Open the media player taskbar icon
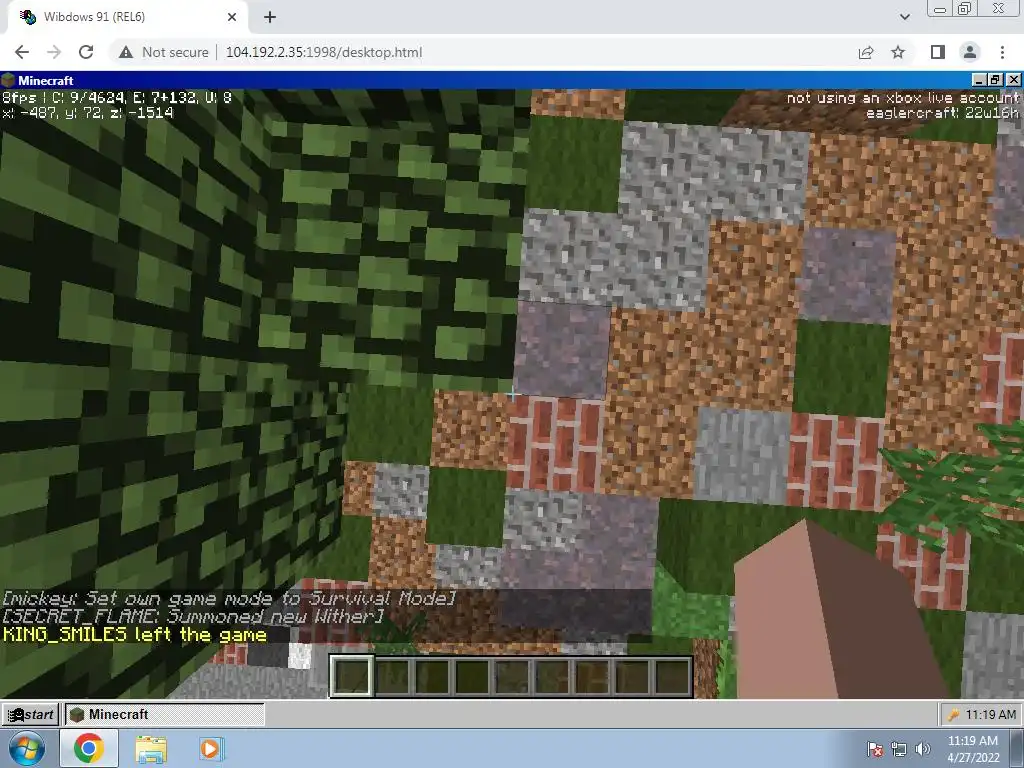This screenshot has height=768, width=1024. (210, 748)
